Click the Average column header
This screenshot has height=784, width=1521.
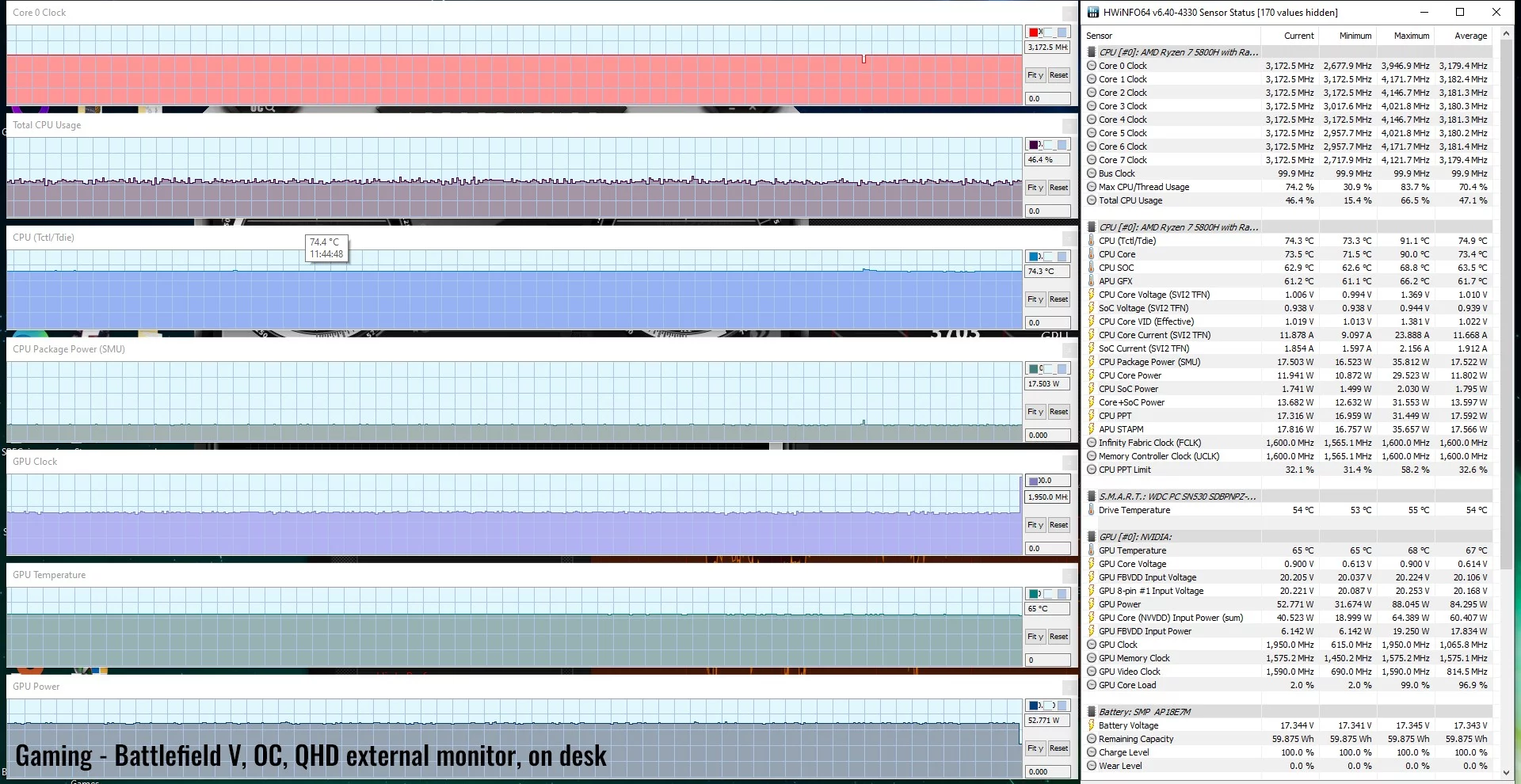tap(1470, 36)
